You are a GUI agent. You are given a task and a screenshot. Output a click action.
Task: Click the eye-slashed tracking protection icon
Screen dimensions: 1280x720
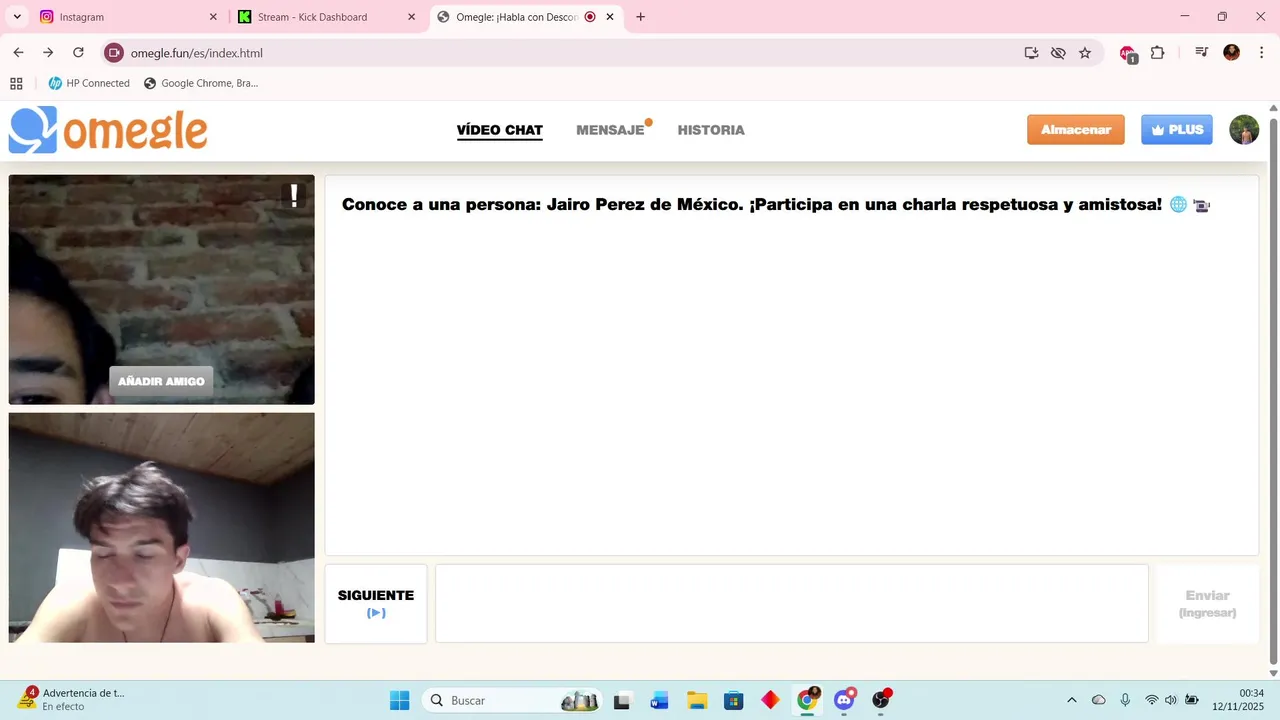coord(1058,53)
